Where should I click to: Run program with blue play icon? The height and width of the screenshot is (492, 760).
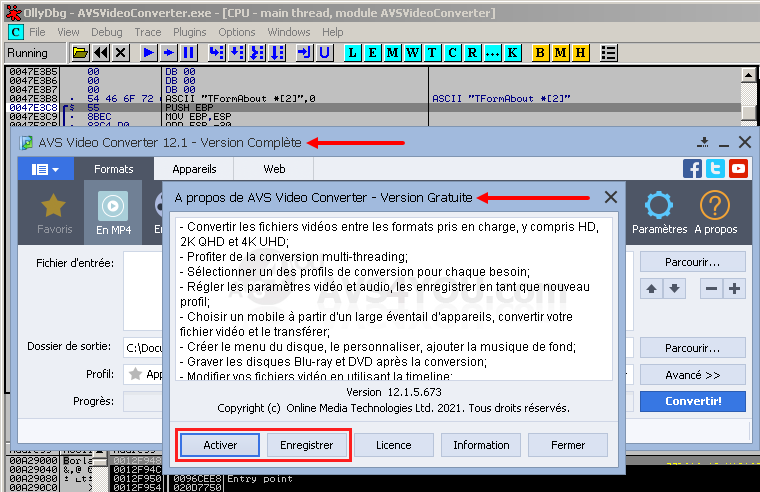pyautogui.click(x=149, y=52)
